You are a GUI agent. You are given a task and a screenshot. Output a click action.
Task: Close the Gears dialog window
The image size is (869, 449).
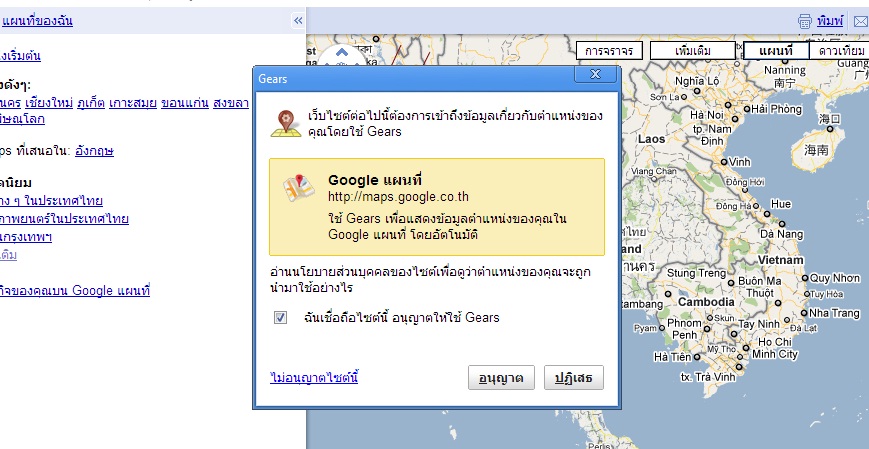pos(595,74)
